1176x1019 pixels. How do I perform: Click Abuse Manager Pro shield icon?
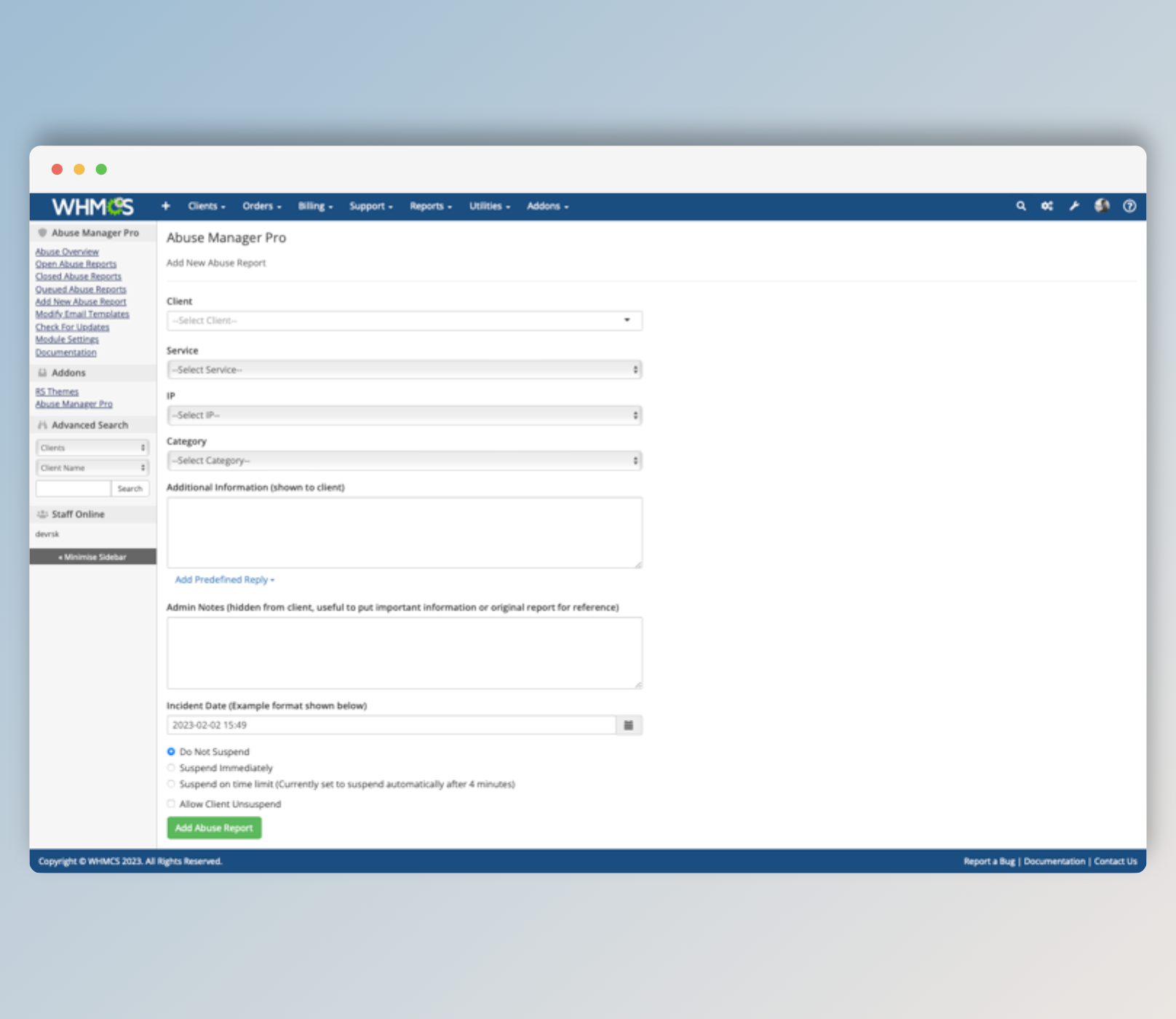pos(42,233)
